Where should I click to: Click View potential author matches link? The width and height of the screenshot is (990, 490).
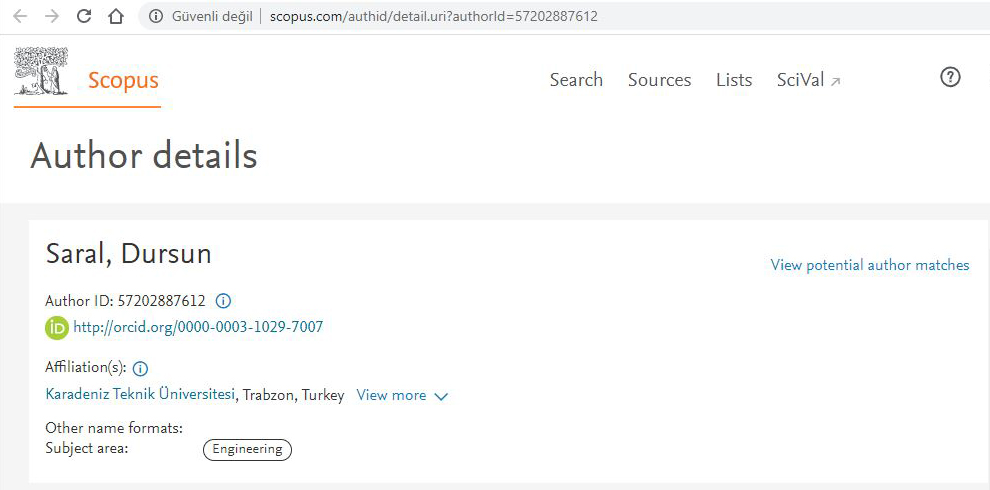(x=869, y=265)
